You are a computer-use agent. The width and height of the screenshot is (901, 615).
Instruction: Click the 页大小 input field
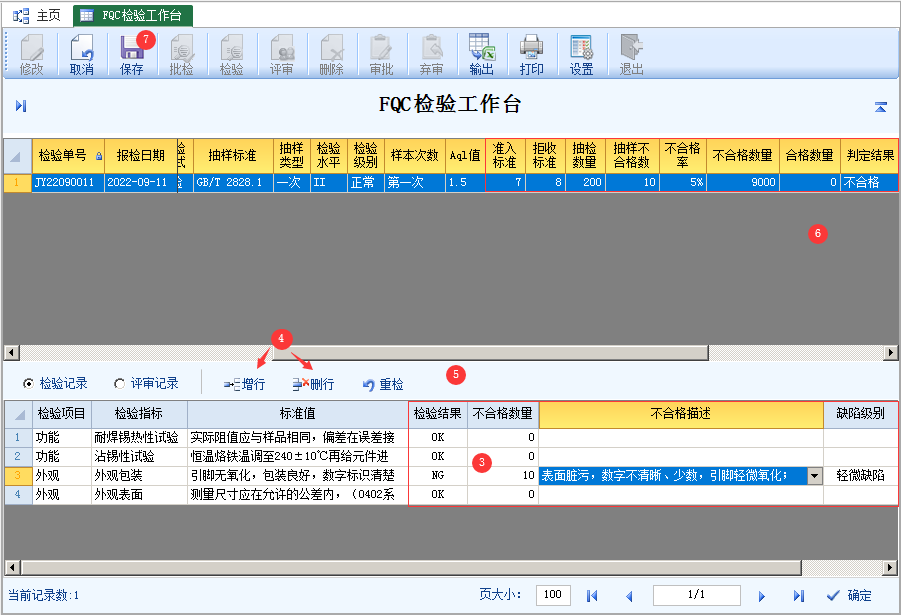click(553, 595)
